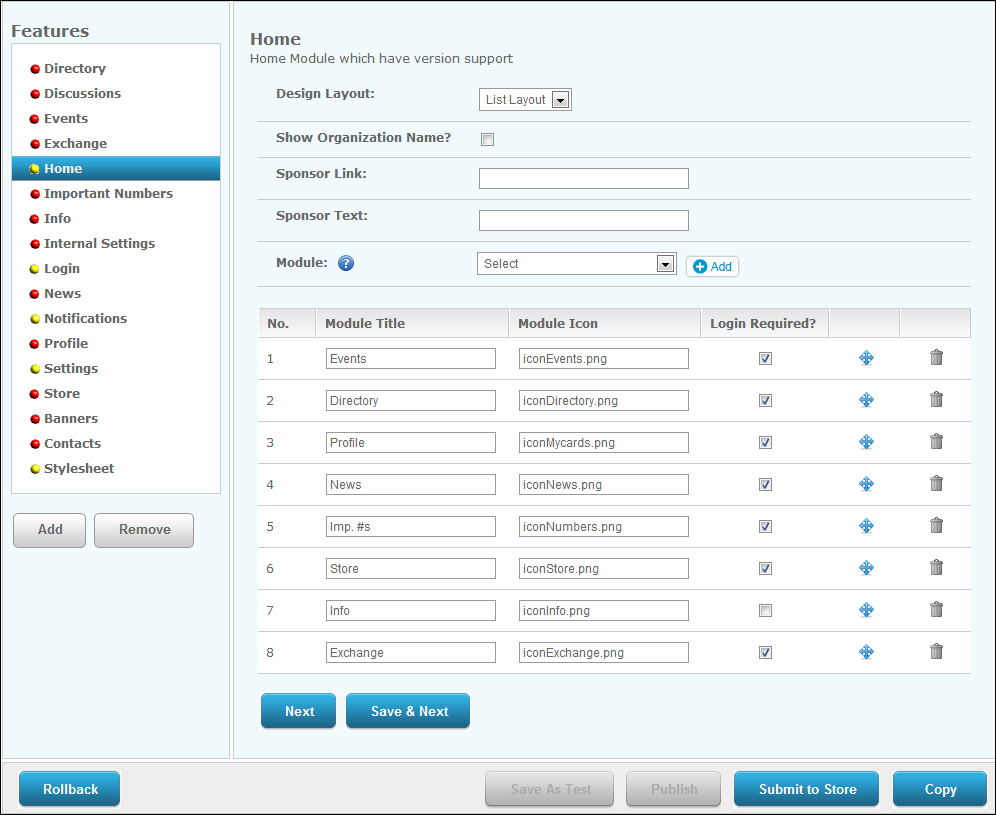Click the move icon for News row

pyautogui.click(x=866, y=484)
